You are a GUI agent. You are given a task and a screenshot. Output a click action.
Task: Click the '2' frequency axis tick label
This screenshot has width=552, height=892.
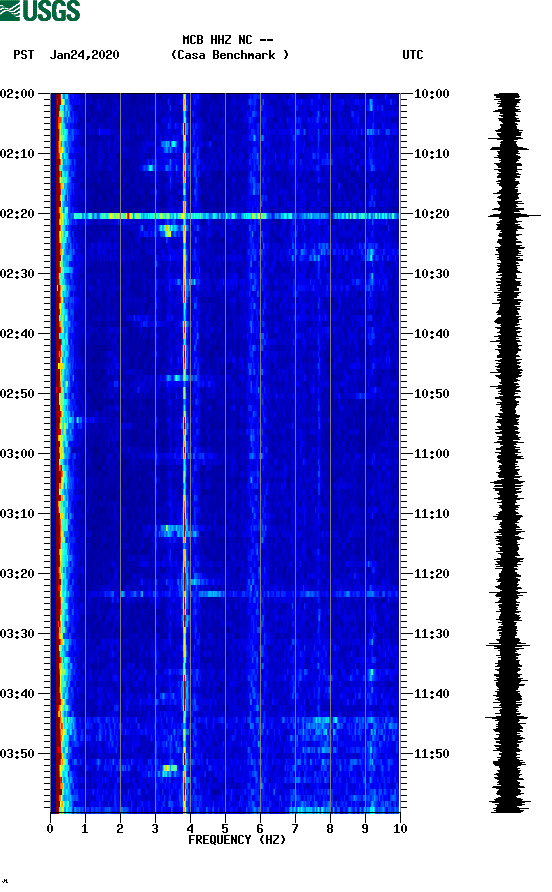120,829
